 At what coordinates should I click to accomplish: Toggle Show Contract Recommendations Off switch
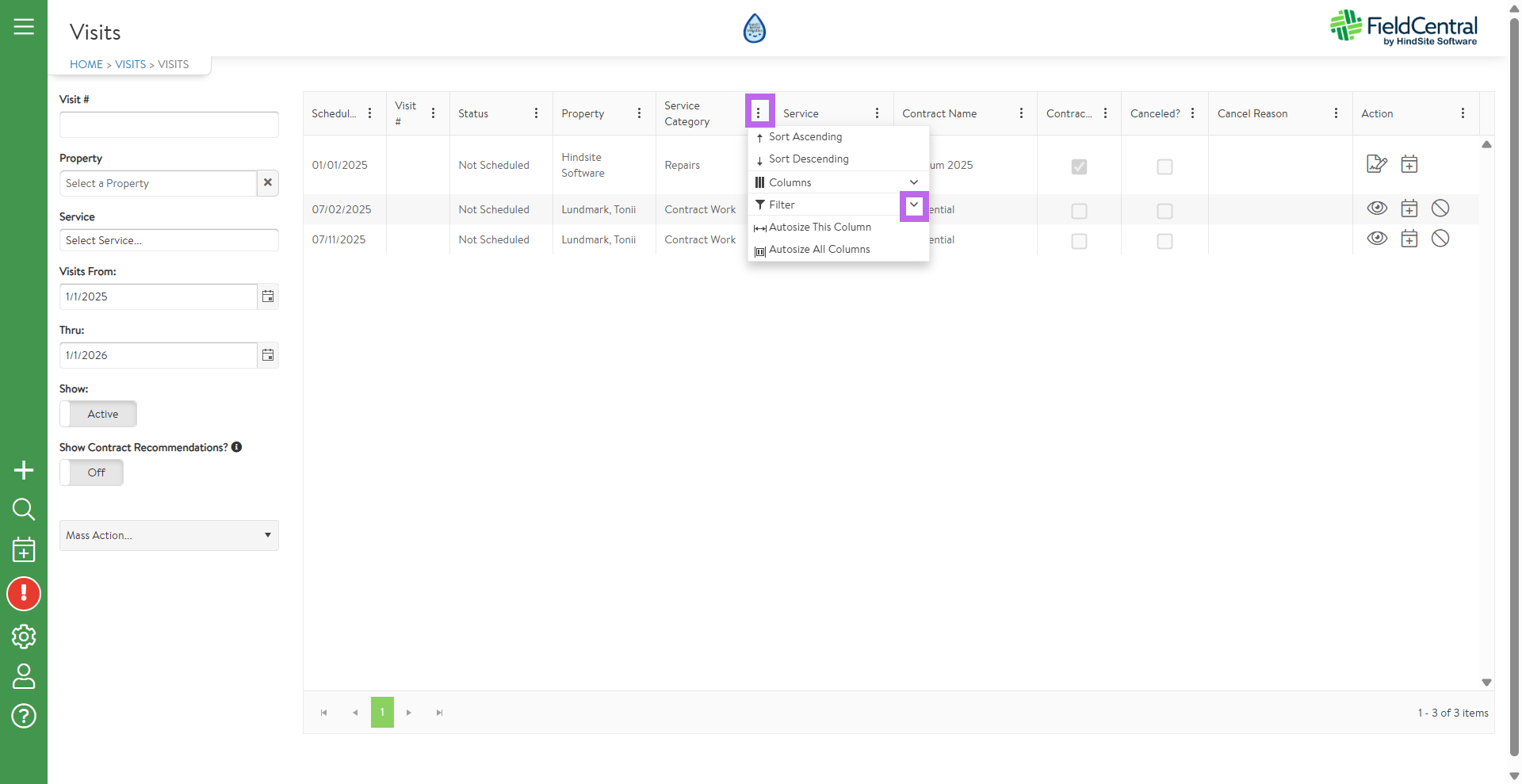[x=92, y=472]
